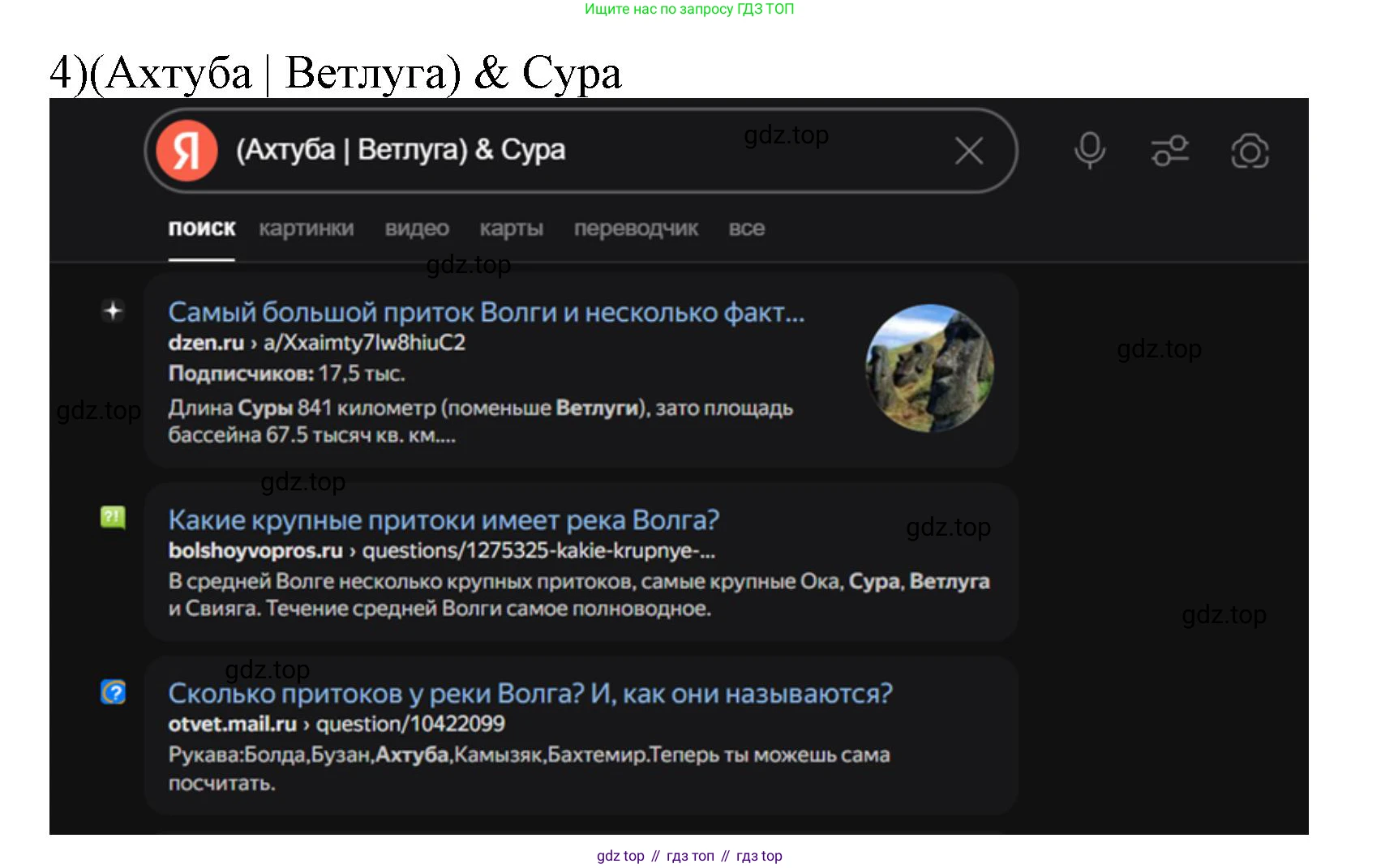
Task: Click the search field with Ахтуба query
Action: coord(581,151)
